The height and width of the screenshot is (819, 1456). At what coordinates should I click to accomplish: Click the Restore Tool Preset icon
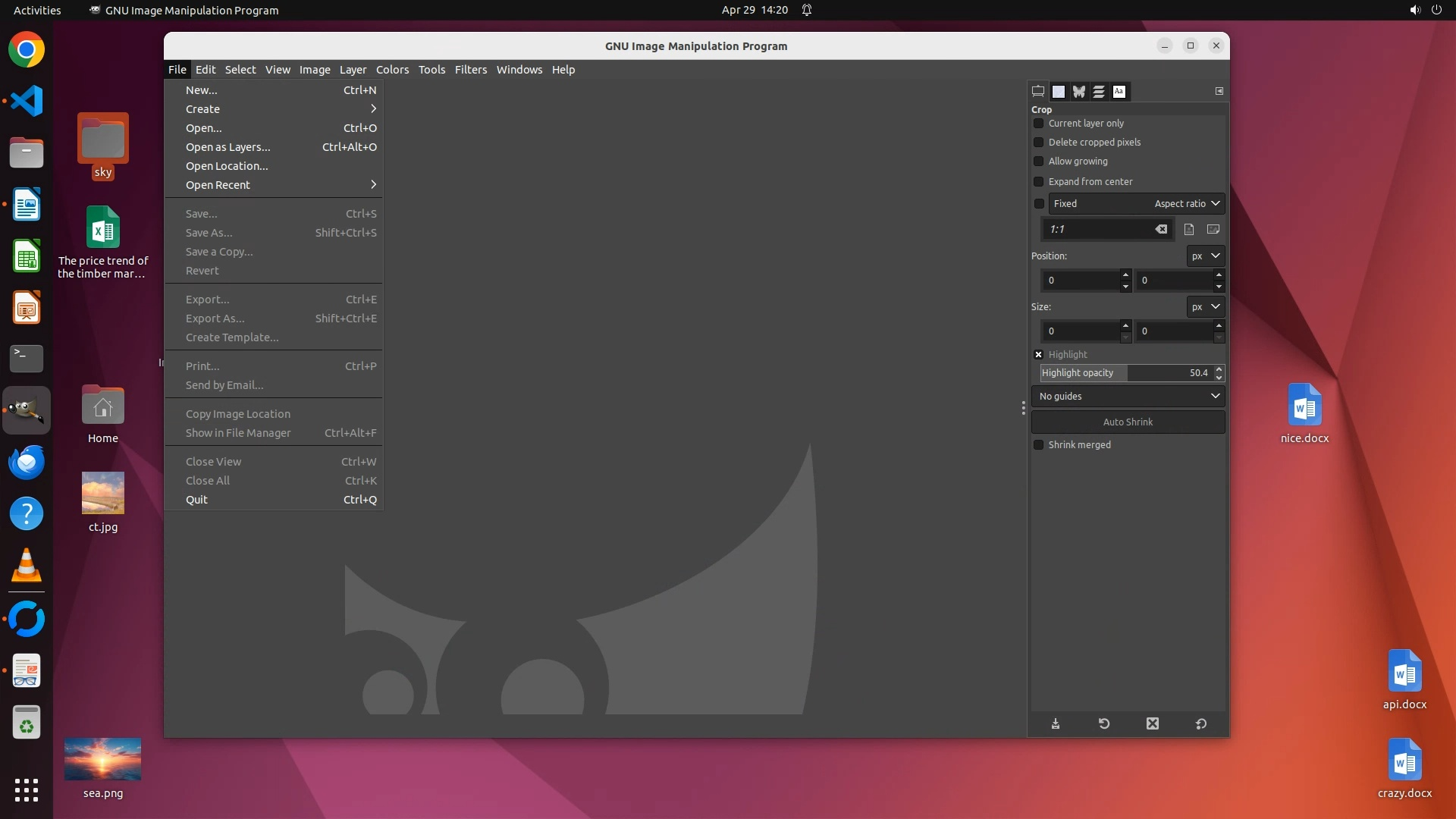click(x=1104, y=723)
